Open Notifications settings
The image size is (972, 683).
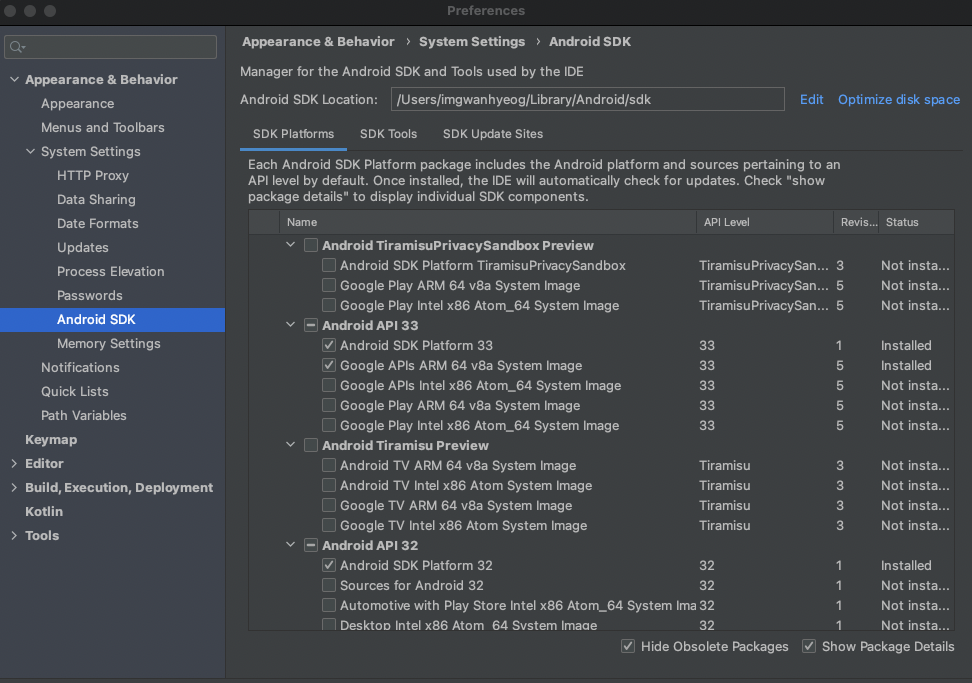[x=81, y=368]
